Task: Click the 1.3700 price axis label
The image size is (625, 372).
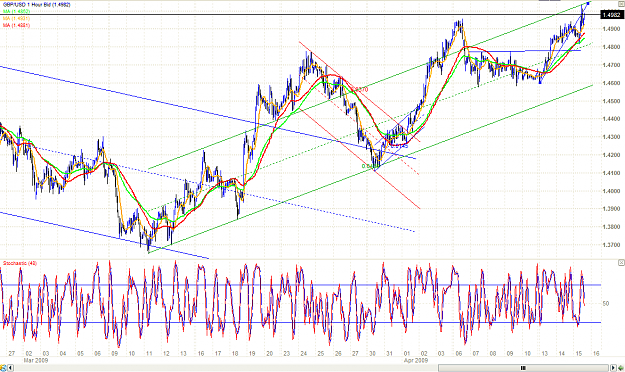Action: [x=611, y=245]
